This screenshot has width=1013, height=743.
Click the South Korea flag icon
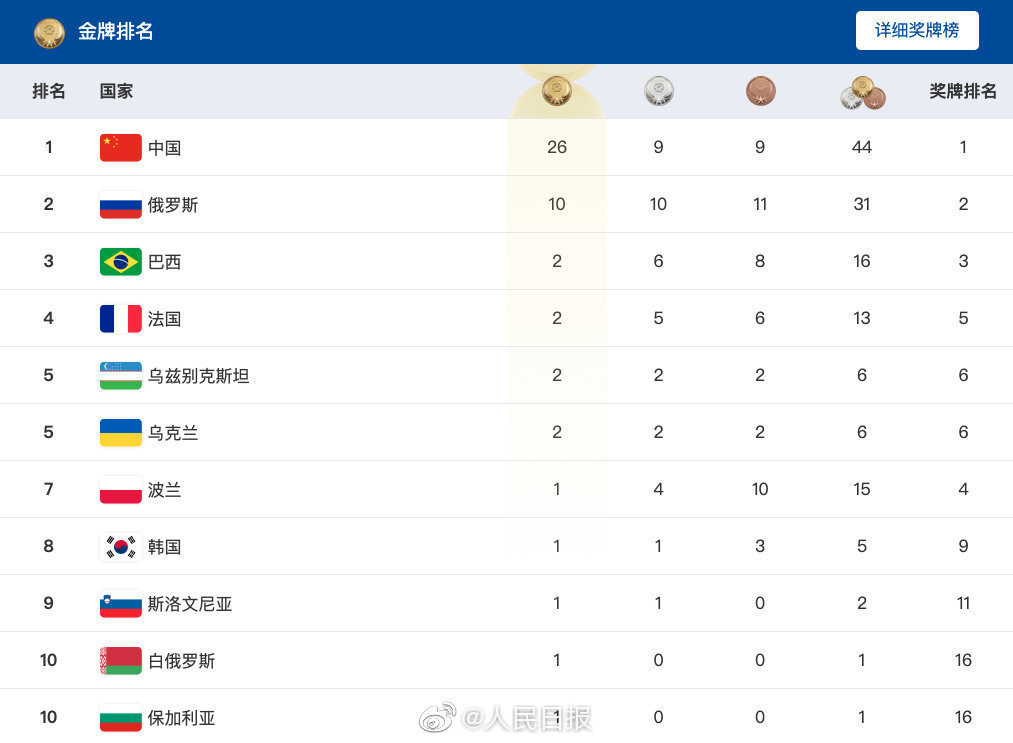(121, 547)
